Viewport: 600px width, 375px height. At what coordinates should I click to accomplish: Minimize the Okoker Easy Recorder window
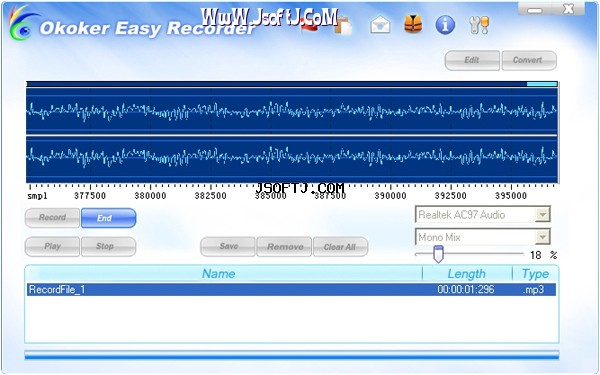click(535, 9)
